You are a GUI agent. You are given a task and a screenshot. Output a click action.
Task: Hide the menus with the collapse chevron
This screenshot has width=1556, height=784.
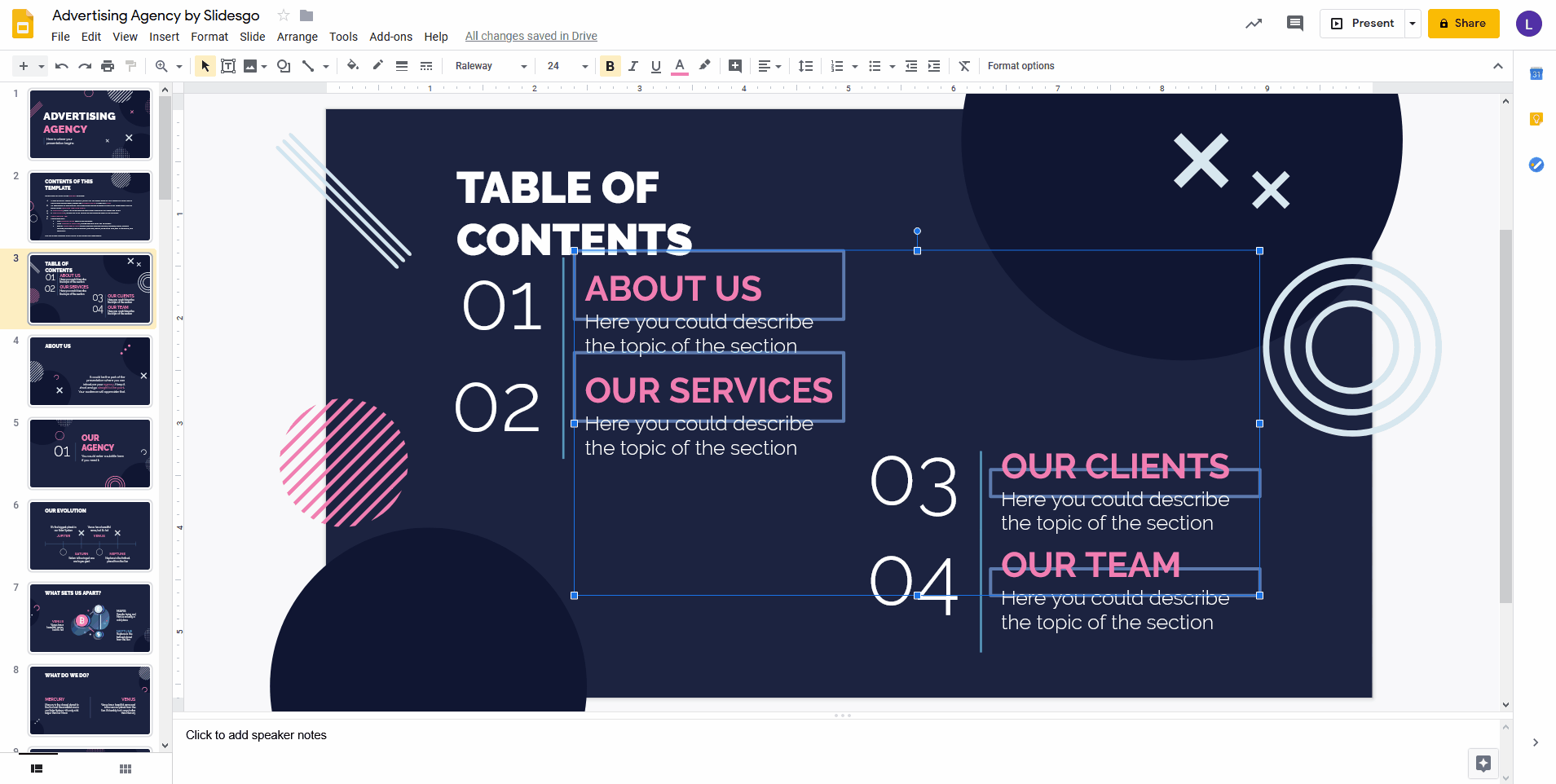[x=1498, y=66]
